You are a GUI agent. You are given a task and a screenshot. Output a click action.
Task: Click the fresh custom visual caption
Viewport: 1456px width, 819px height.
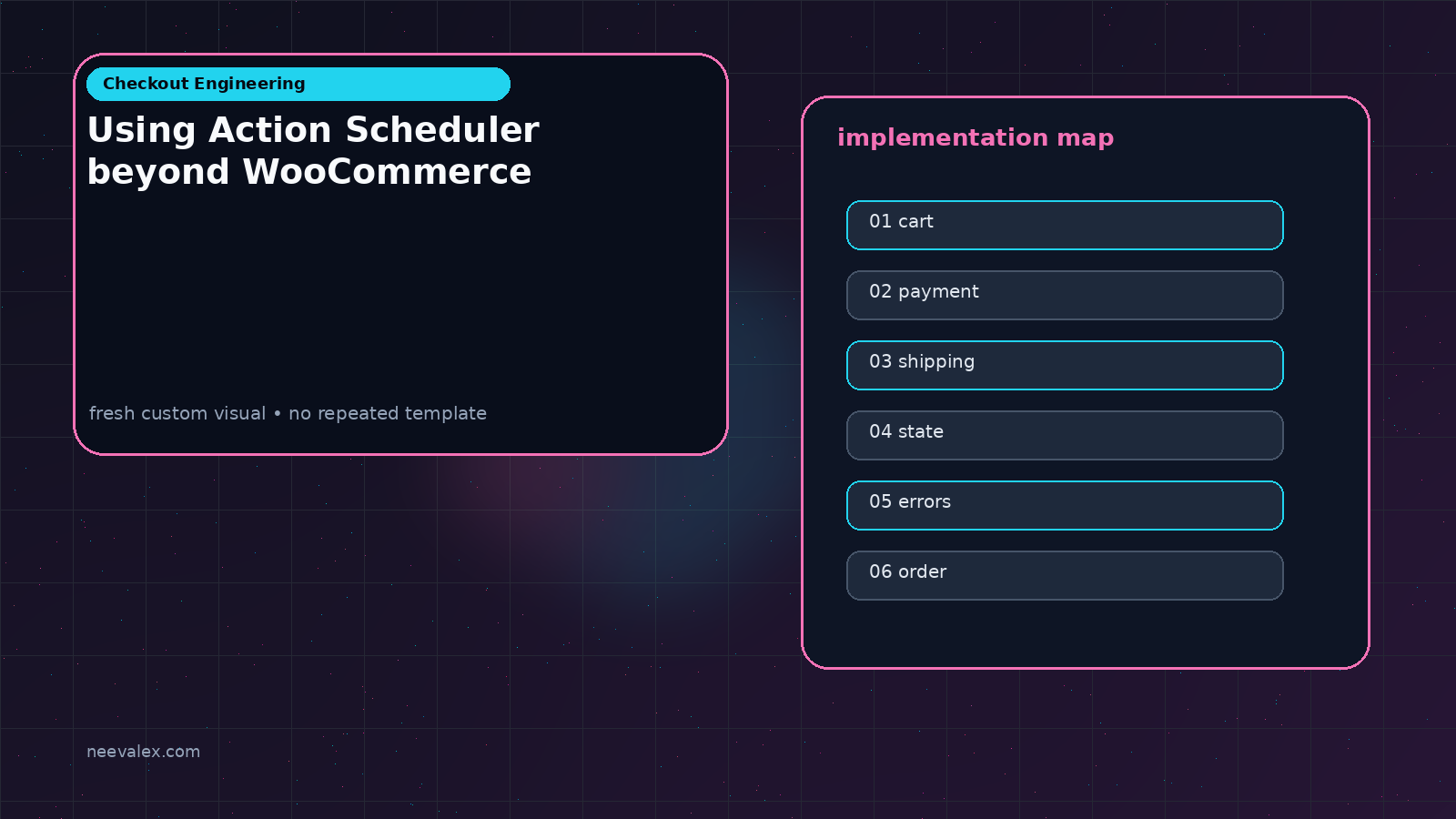(x=288, y=413)
